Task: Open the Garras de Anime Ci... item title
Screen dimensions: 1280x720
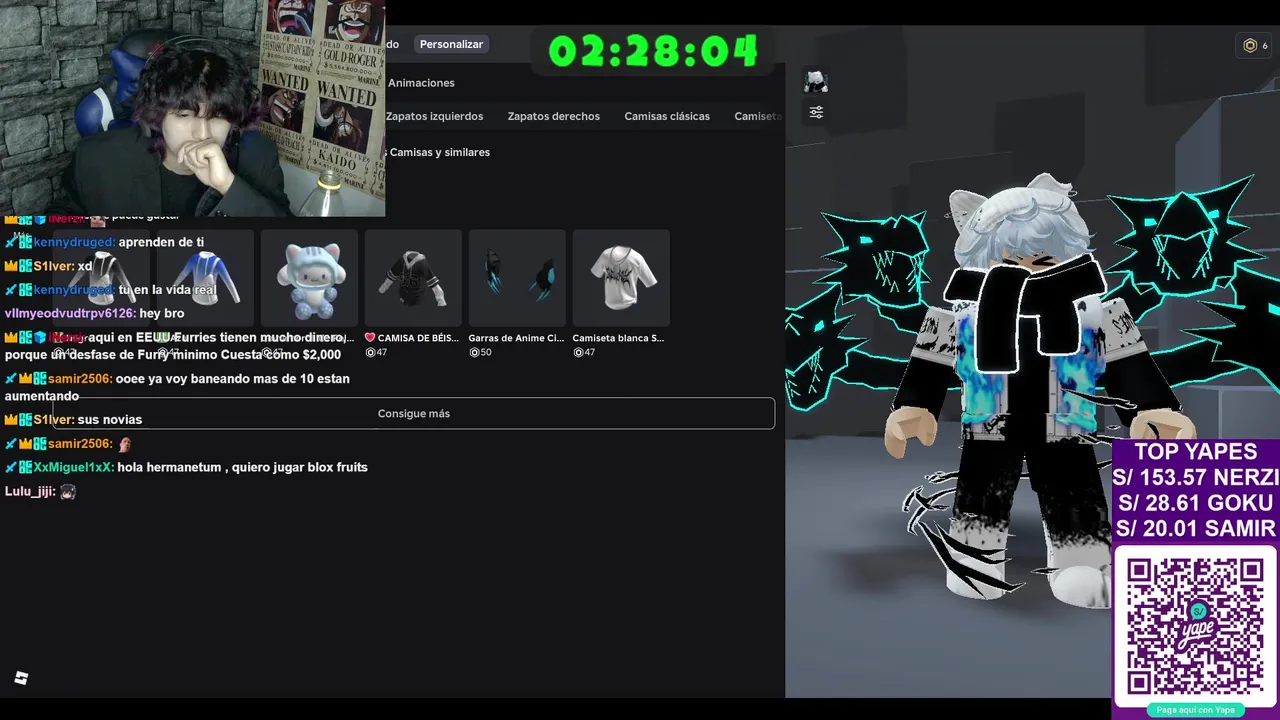Action: click(x=516, y=338)
